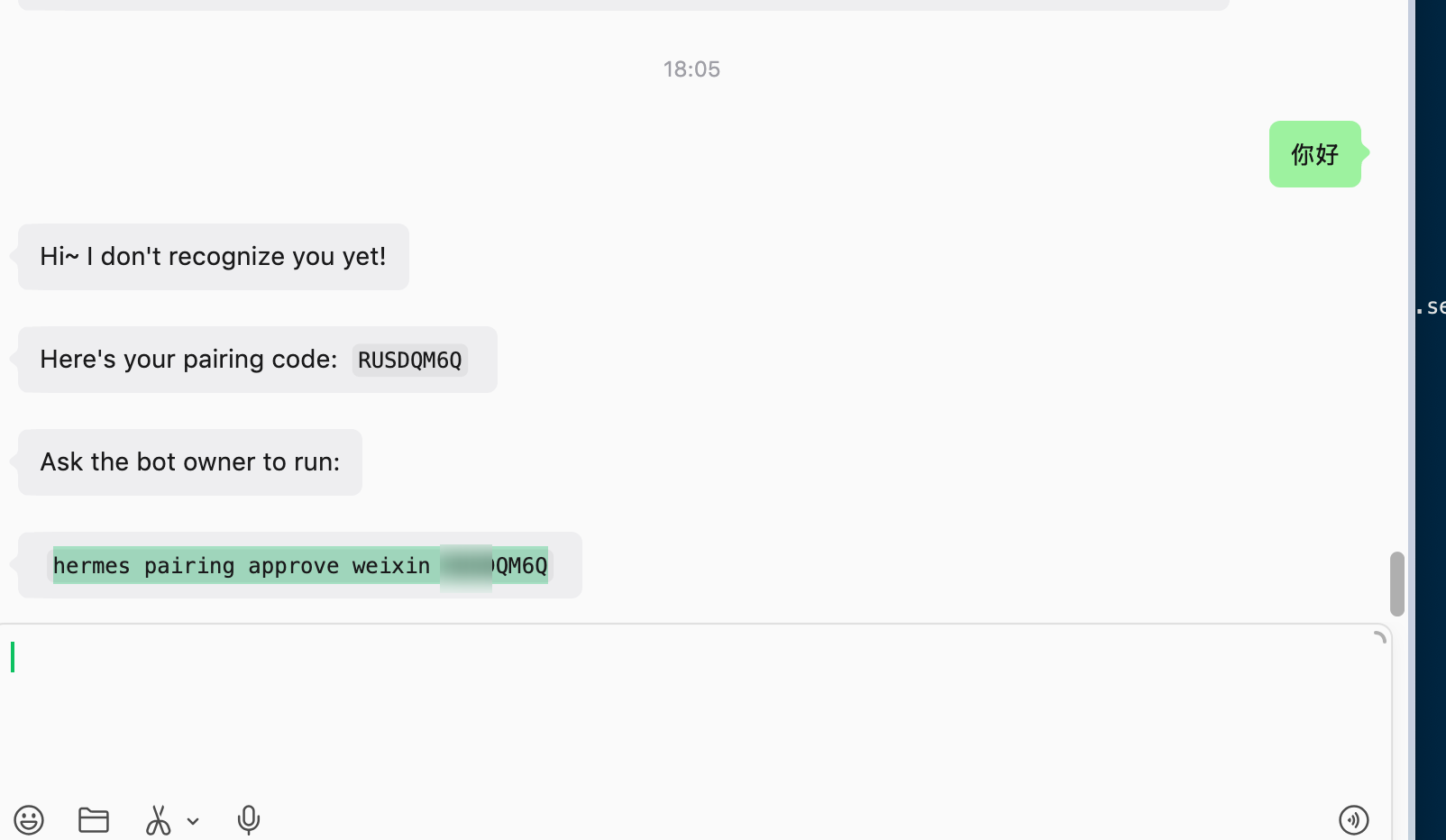Viewport: 1446px width, 840px height.
Task: Click the RUSDQM6Q pairing code chip
Action: coord(410,361)
